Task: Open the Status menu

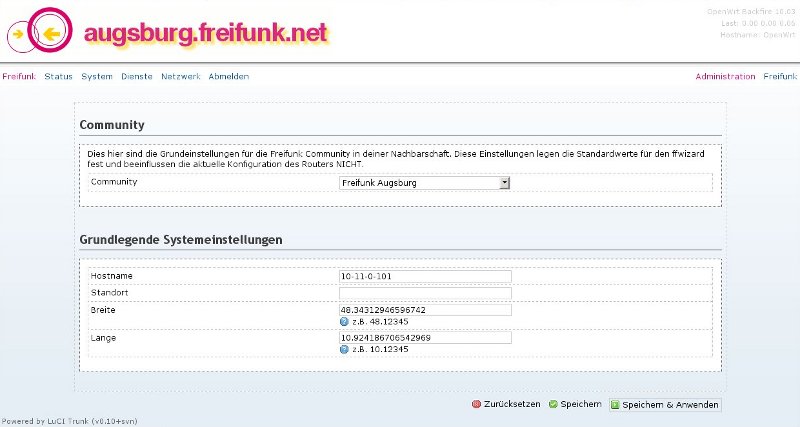Action: [58, 76]
